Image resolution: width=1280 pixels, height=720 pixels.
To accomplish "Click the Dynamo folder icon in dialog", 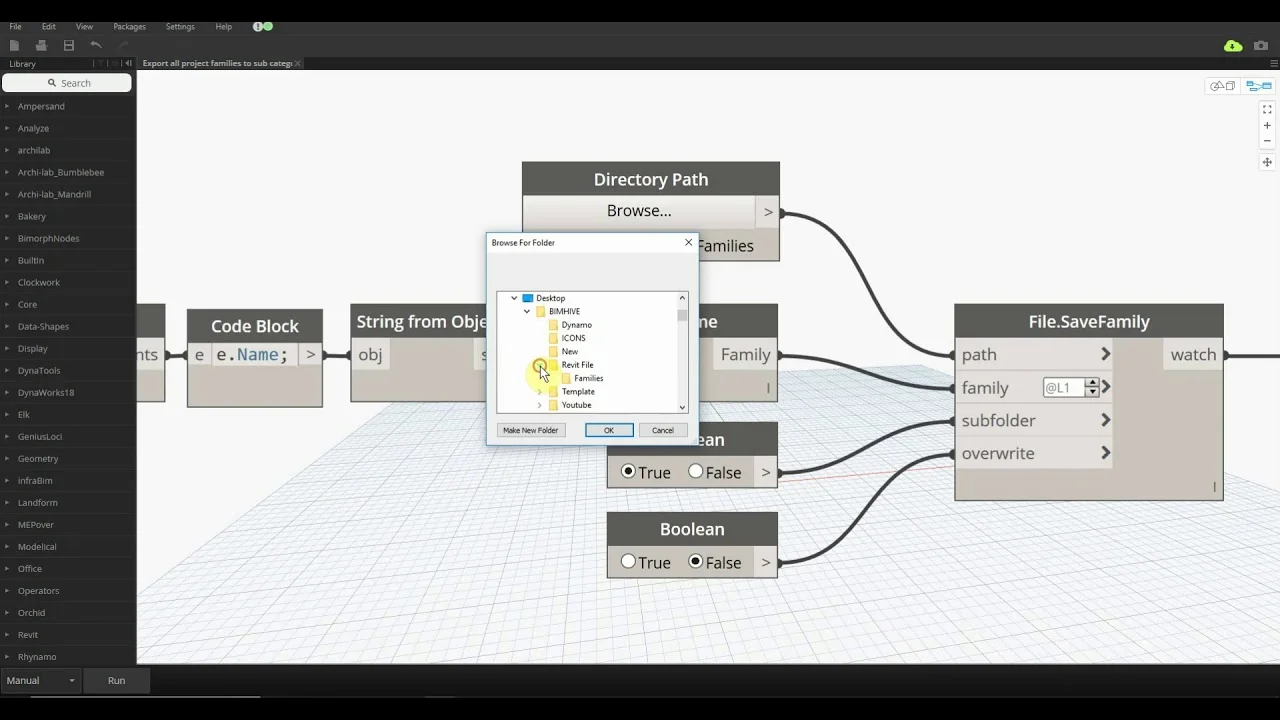I will coord(553,325).
